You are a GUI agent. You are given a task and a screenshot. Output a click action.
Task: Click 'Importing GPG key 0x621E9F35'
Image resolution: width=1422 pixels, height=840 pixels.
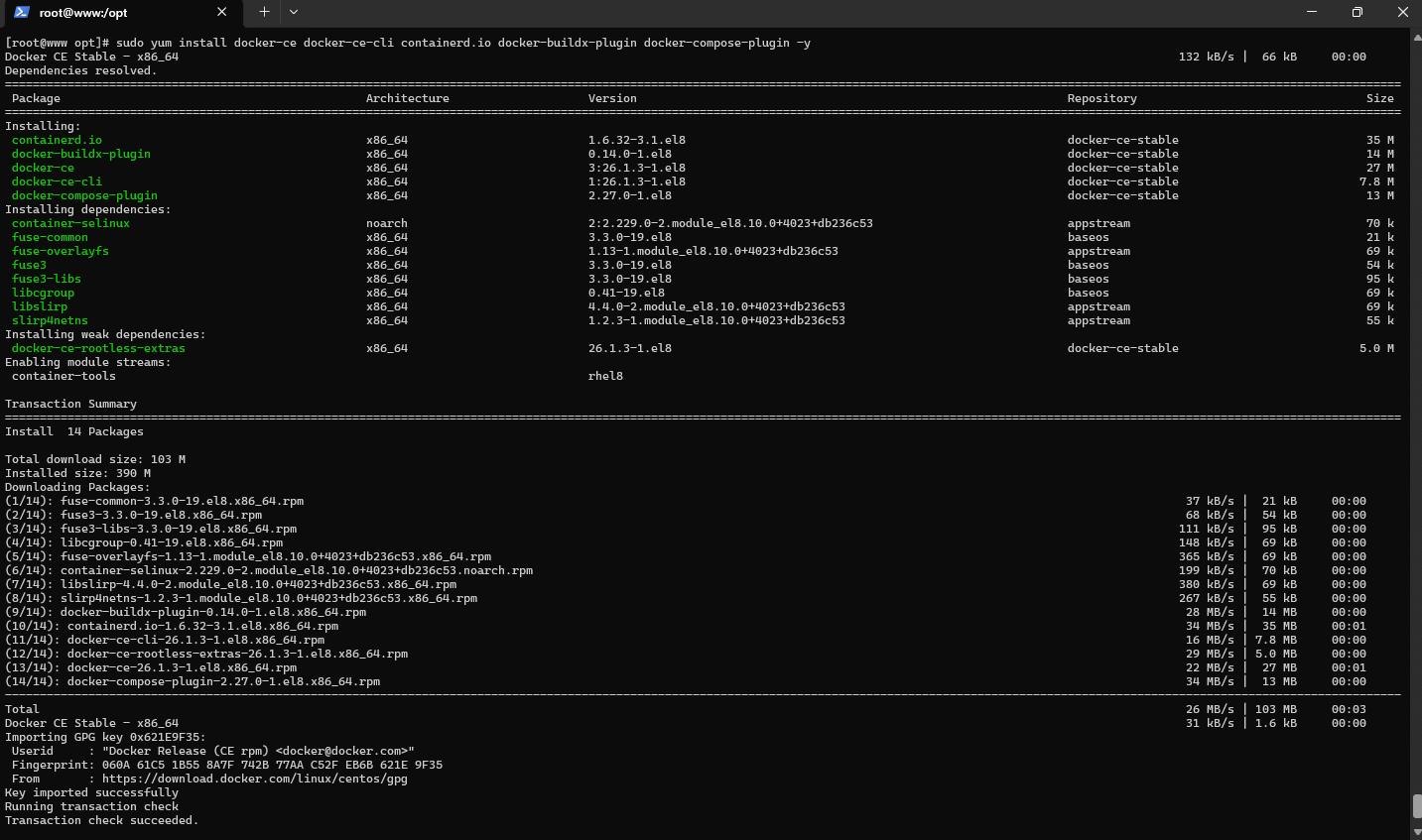pyautogui.click(x=105, y=737)
